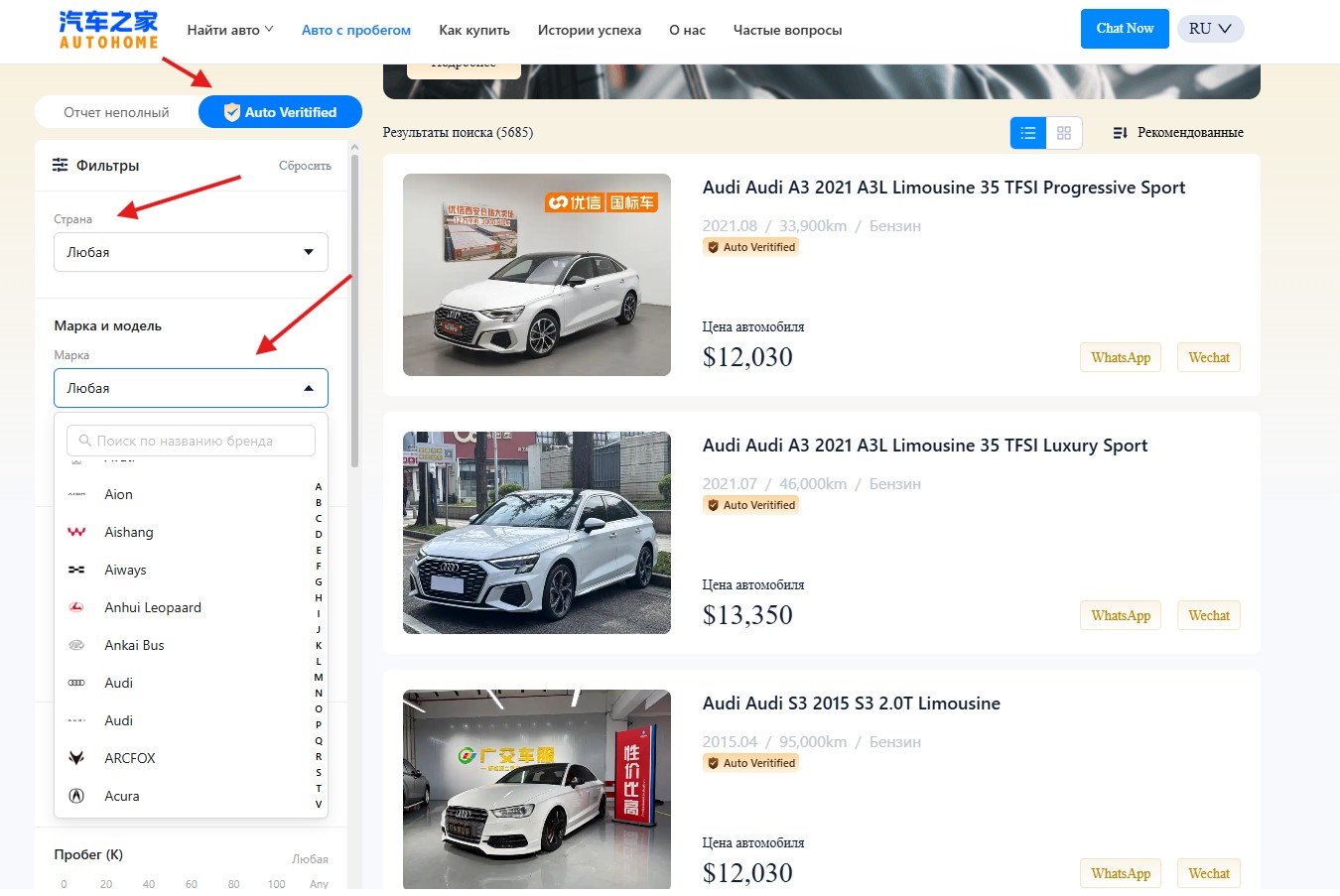Open the Рекомендованные sort dropdown
The image size is (1340, 896).
pyautogui.click(x=1178, y=133)
